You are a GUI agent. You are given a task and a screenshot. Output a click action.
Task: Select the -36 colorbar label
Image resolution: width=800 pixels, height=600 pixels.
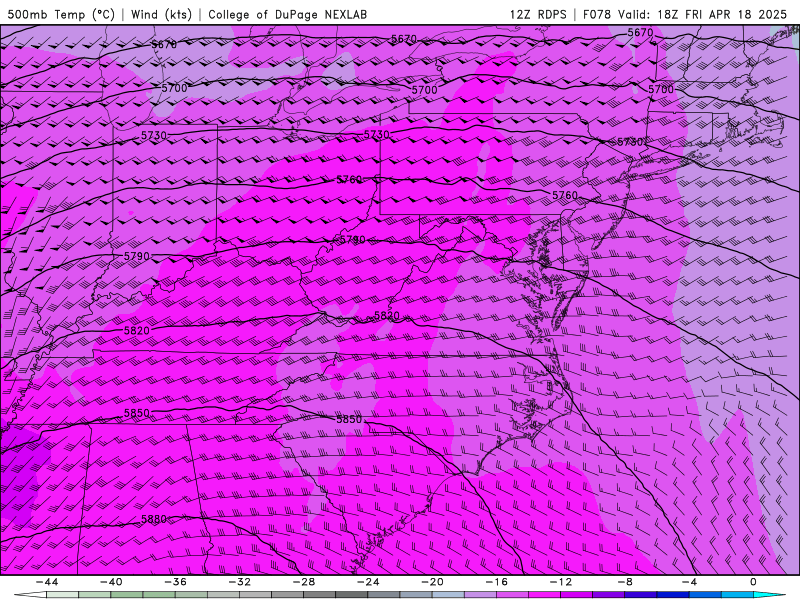176,582
